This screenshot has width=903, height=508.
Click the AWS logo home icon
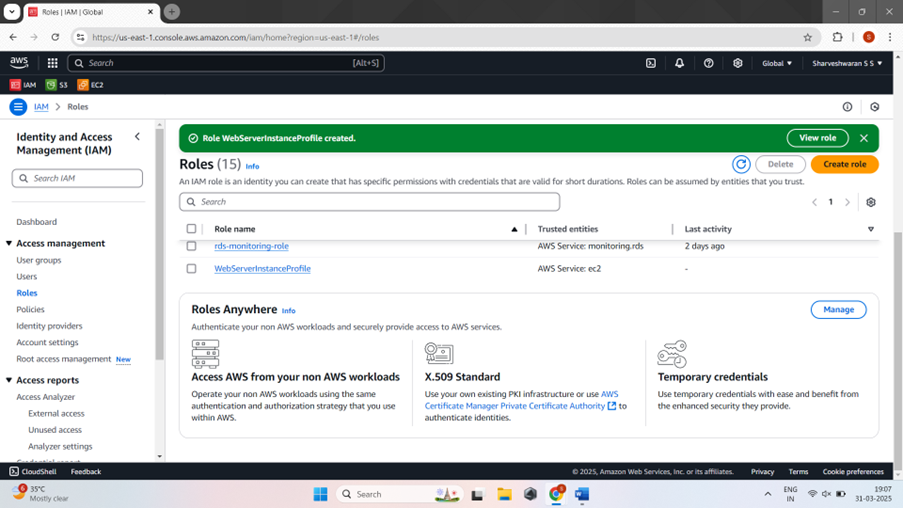[x=19, y=62]
